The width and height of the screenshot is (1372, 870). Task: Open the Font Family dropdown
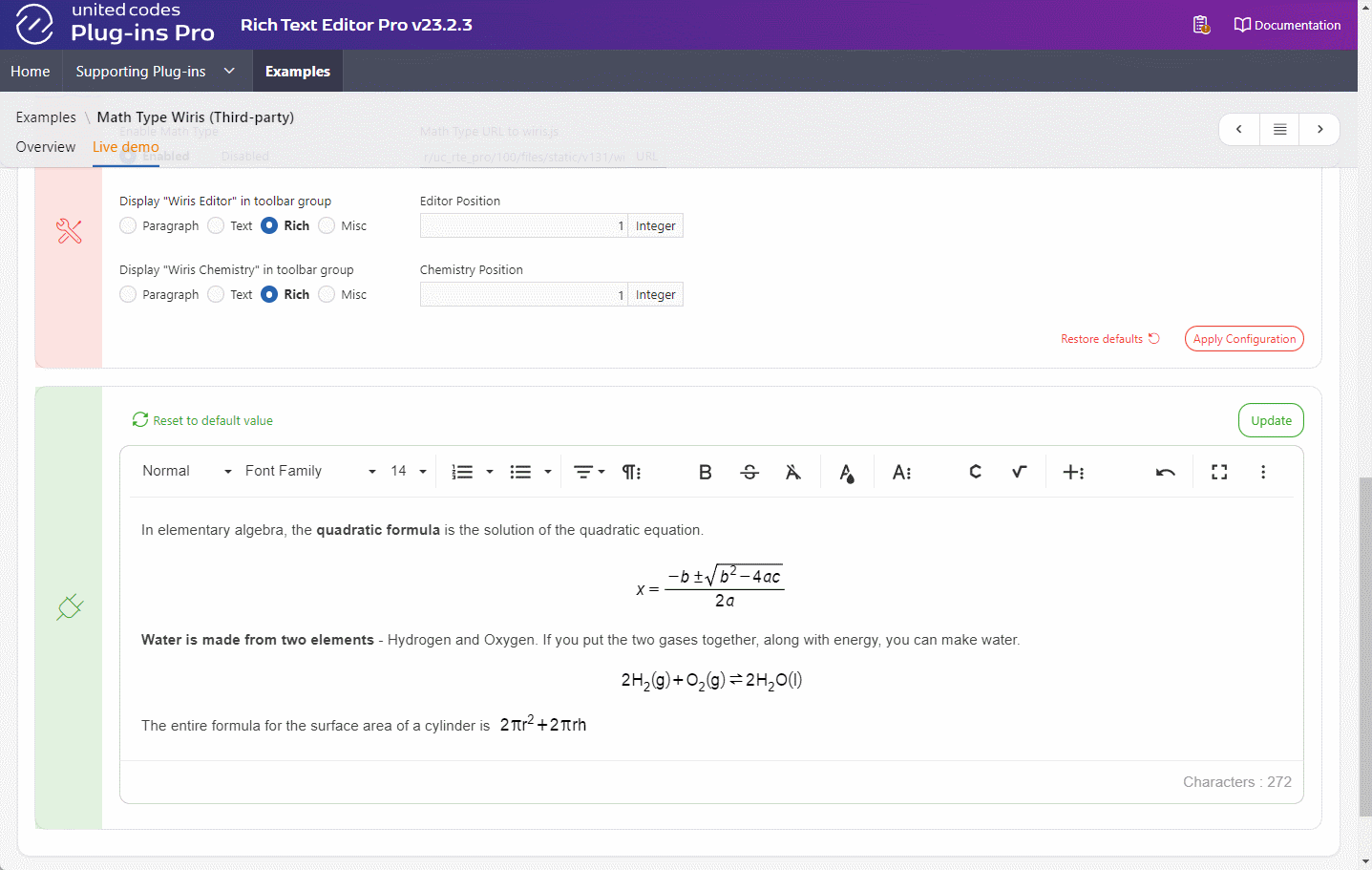[x=310, y=471]
